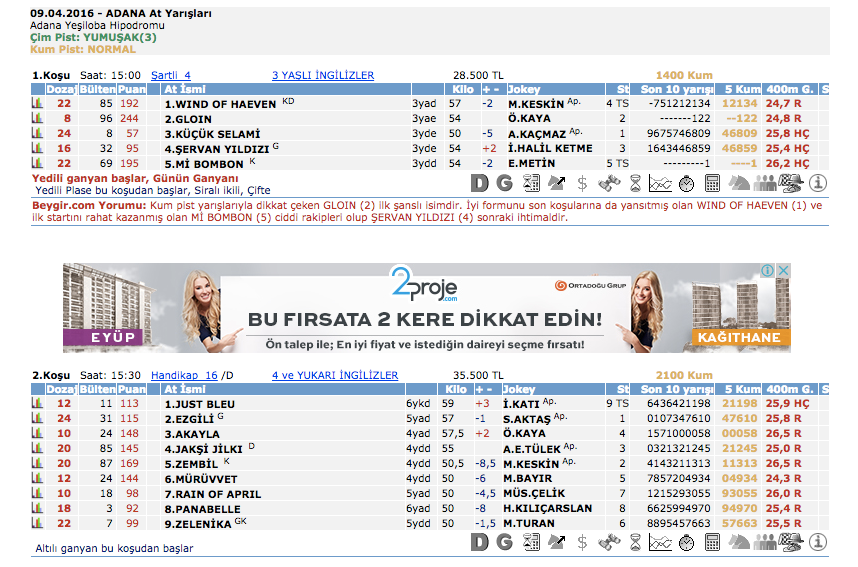Click the ad info icon on banner
This screenshot has height=567, width=858.
pyautogui.click(x=767, y=270)
